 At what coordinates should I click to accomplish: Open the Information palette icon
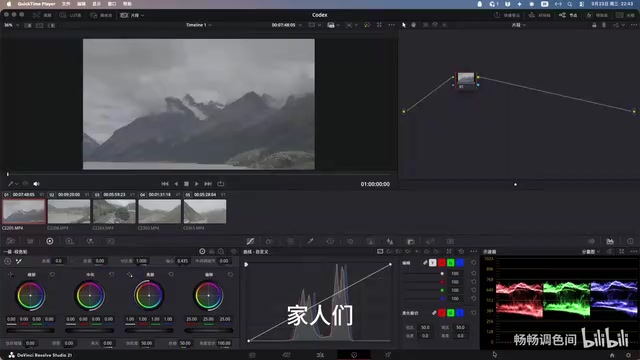(630, 241)
